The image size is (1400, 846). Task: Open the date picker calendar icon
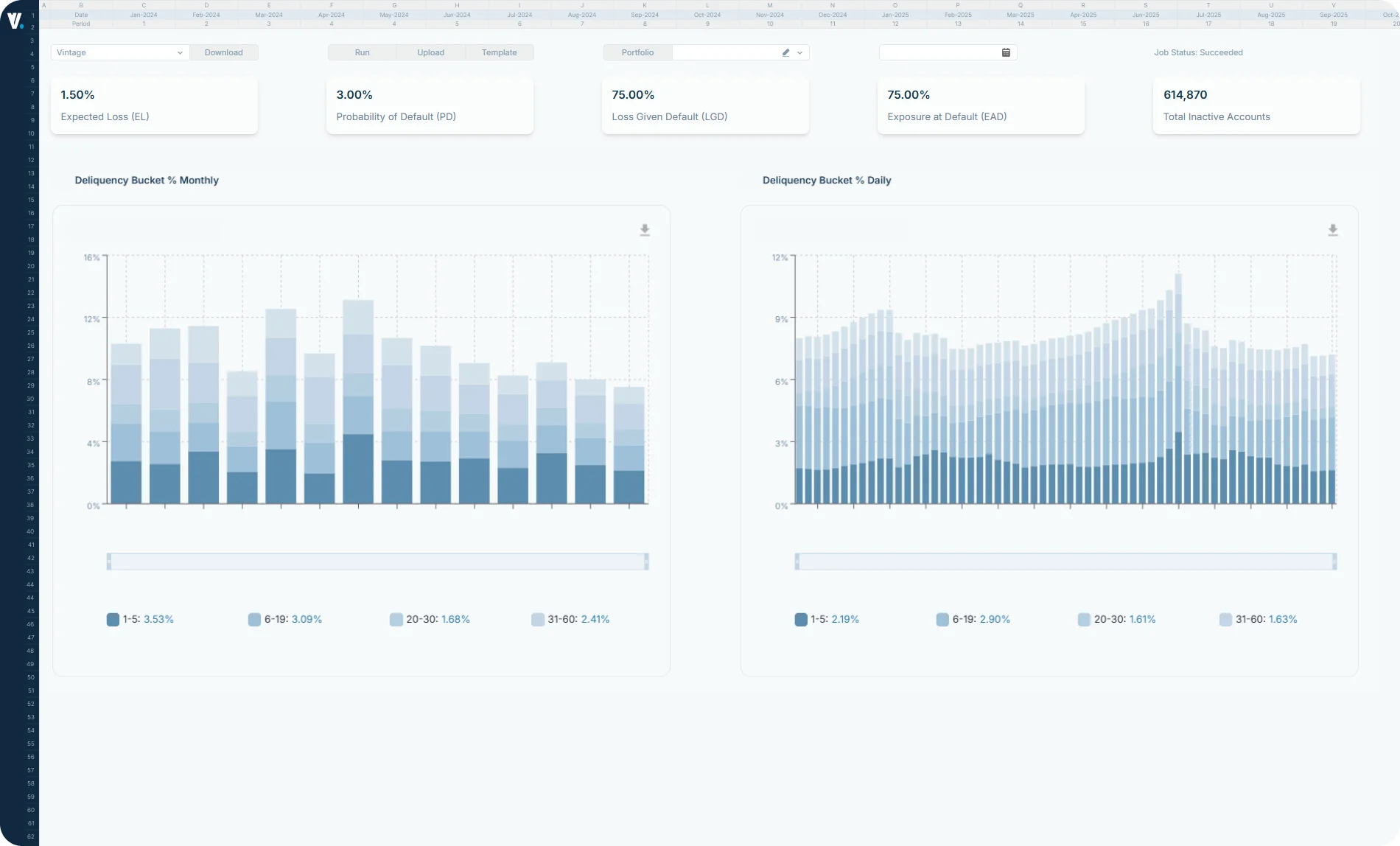point(1005,52)
